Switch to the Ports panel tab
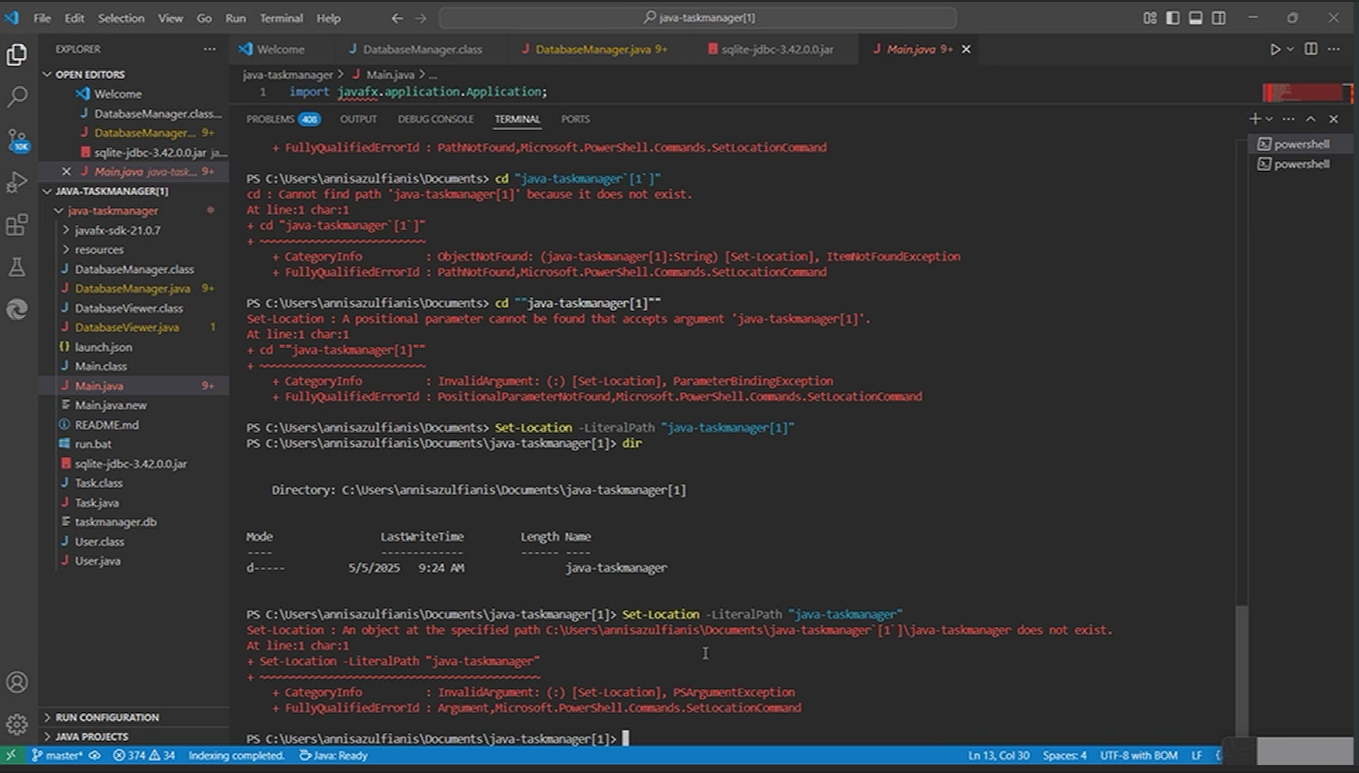Image resolution: width=1359 pixels, height=773 pixels. [575, 119]
